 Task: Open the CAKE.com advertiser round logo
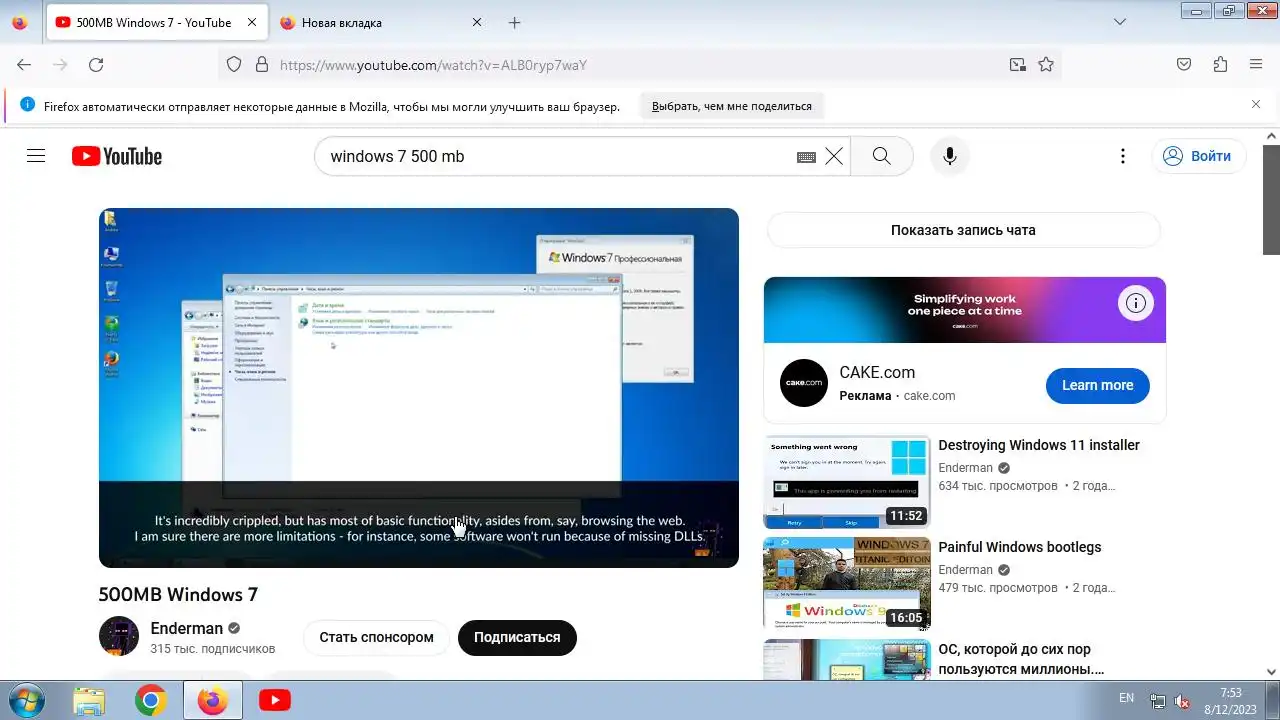[x=804, y=383]
